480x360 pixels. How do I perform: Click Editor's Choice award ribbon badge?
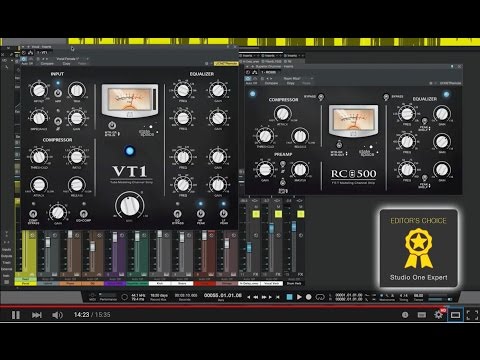(419, 248)
